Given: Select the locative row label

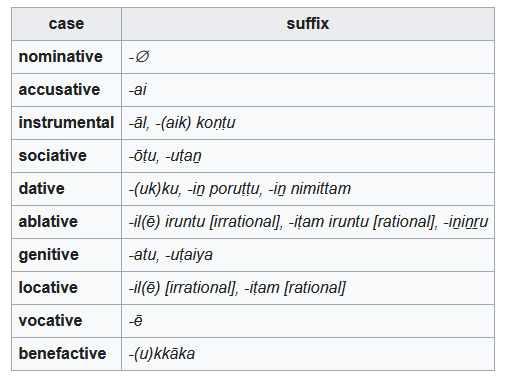Looking at the screenshot, I should (x=48, y=288).
